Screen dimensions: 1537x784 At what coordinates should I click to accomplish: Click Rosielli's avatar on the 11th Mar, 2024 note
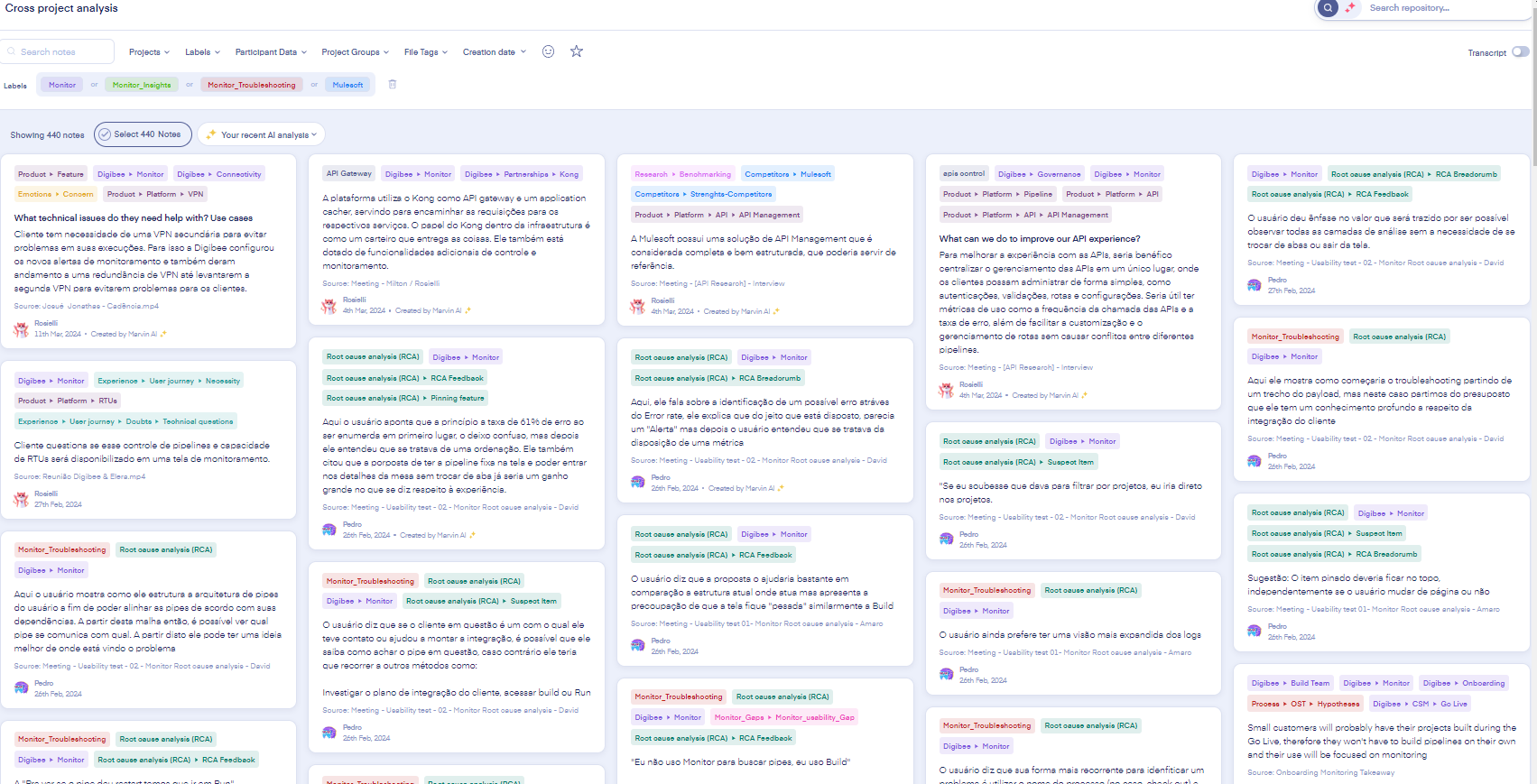click(21, 329)
